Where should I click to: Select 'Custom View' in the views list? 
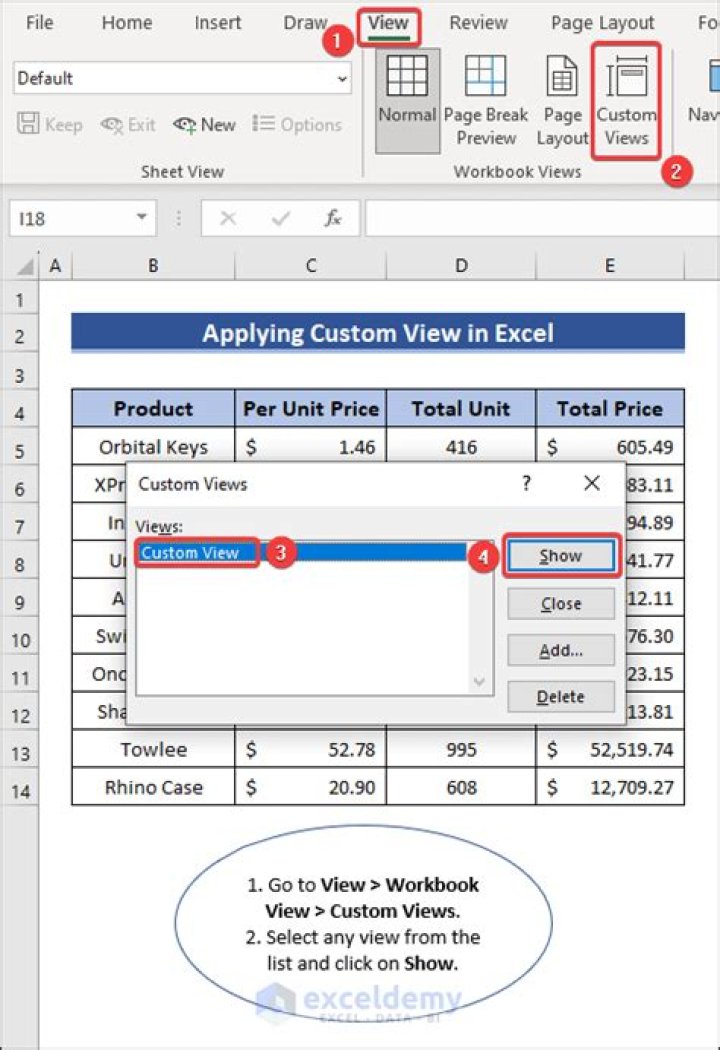coord(302,552)
